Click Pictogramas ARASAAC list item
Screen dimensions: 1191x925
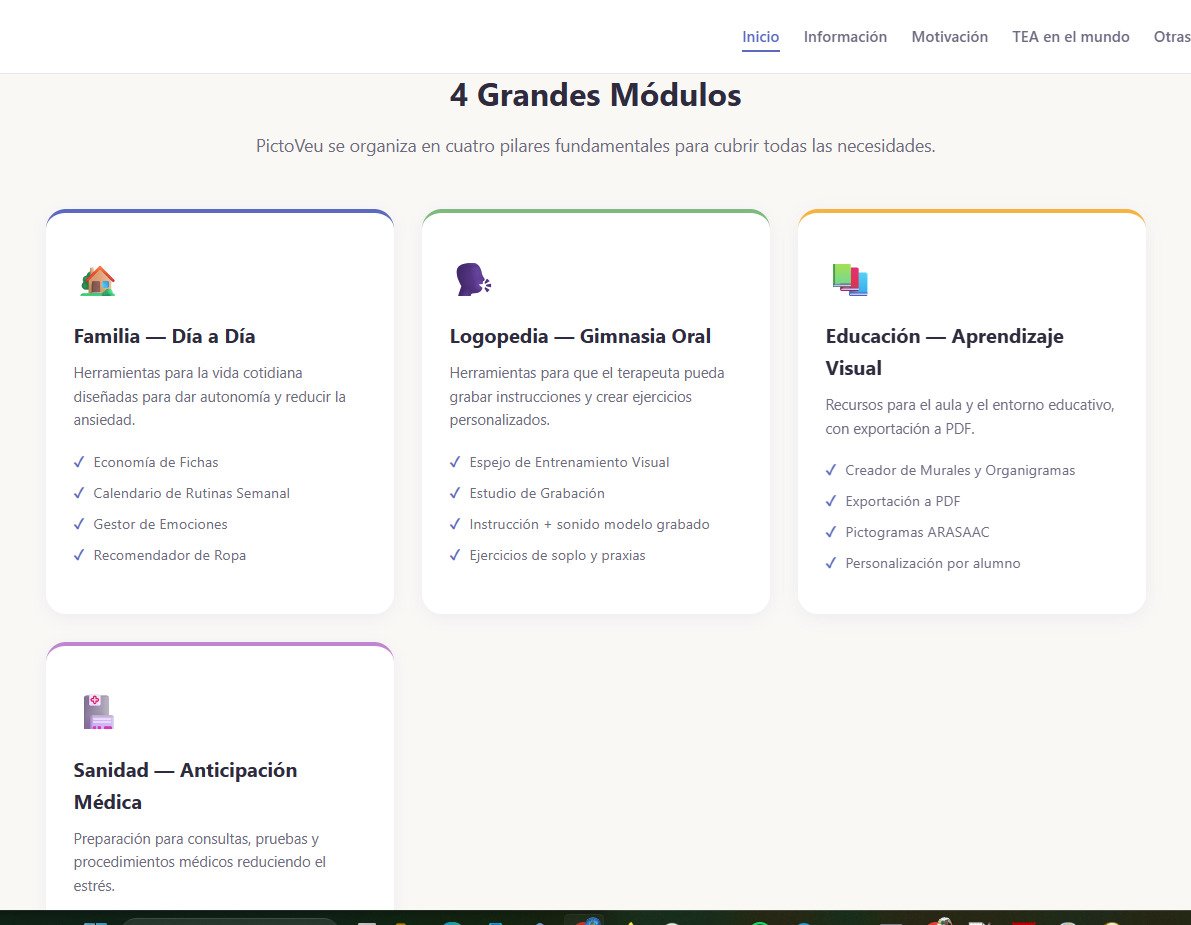point(917,532)
